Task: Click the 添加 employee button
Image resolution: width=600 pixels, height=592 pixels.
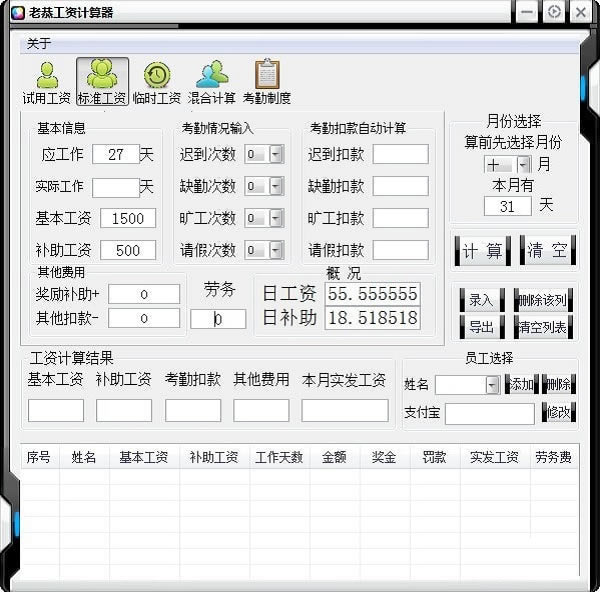Action: 522,384
